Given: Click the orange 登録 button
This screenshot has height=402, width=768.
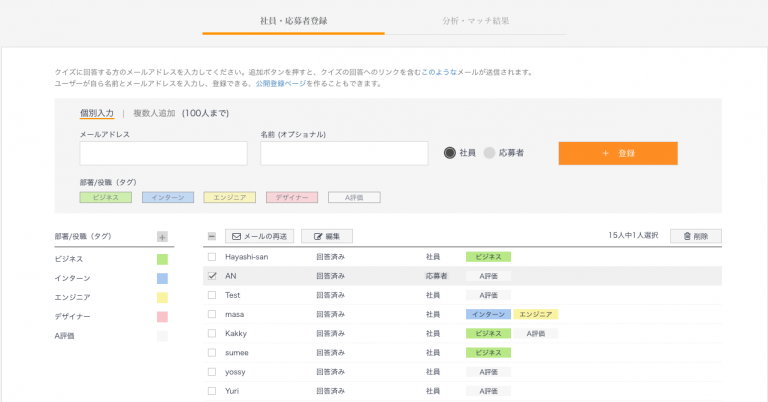Looking at the screenshot, I should pyautogui.click(x=618, y=153).
